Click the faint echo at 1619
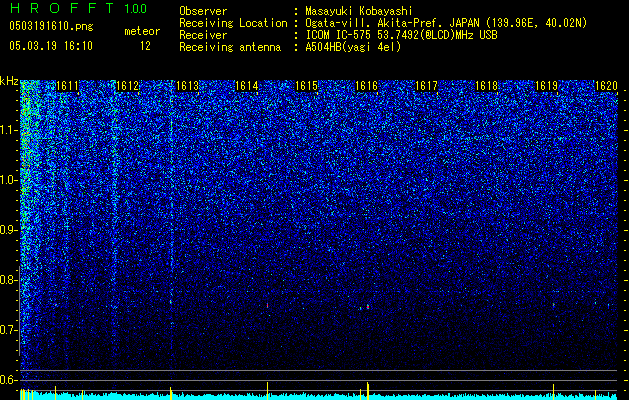 (x=554, y=305)
